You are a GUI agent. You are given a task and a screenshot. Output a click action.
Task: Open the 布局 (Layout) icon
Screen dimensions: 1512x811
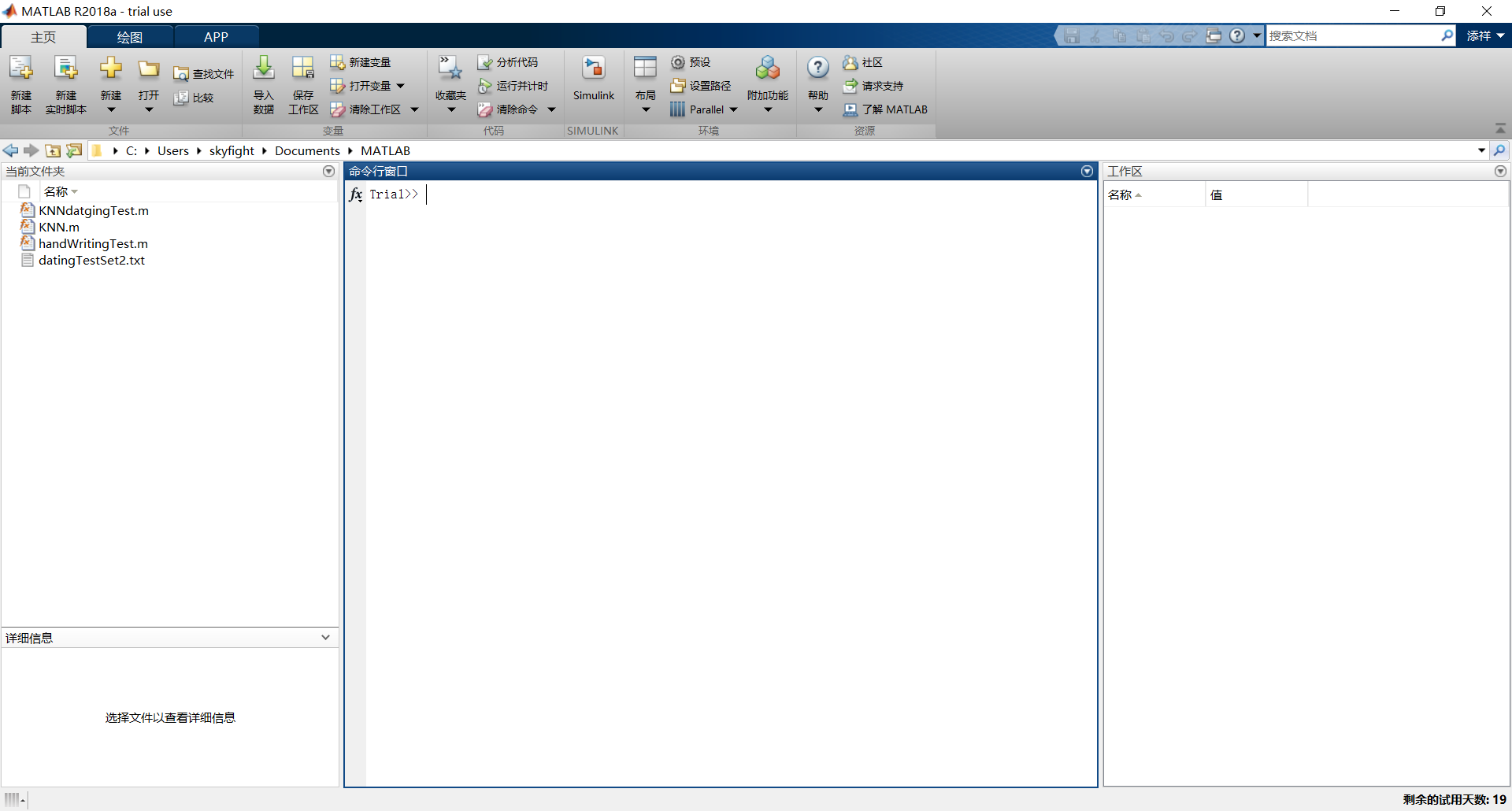pyautogui.click(x=645, y=69)
